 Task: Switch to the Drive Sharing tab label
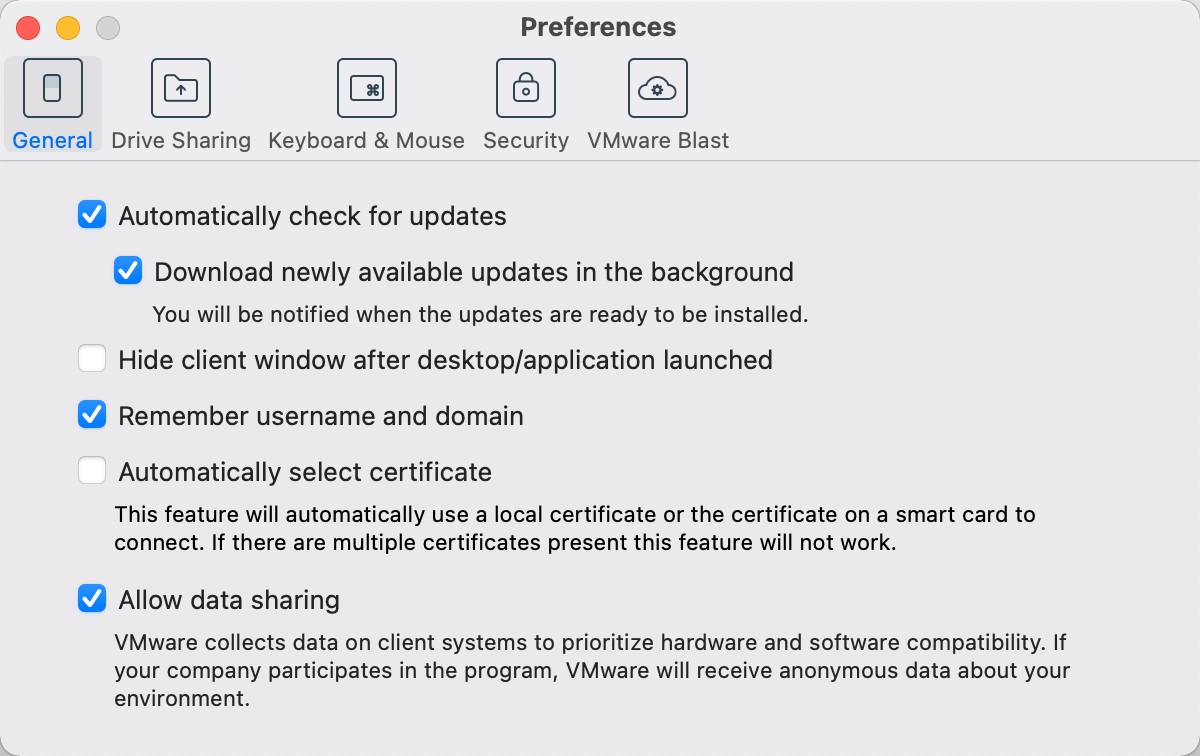click(181, 141)
